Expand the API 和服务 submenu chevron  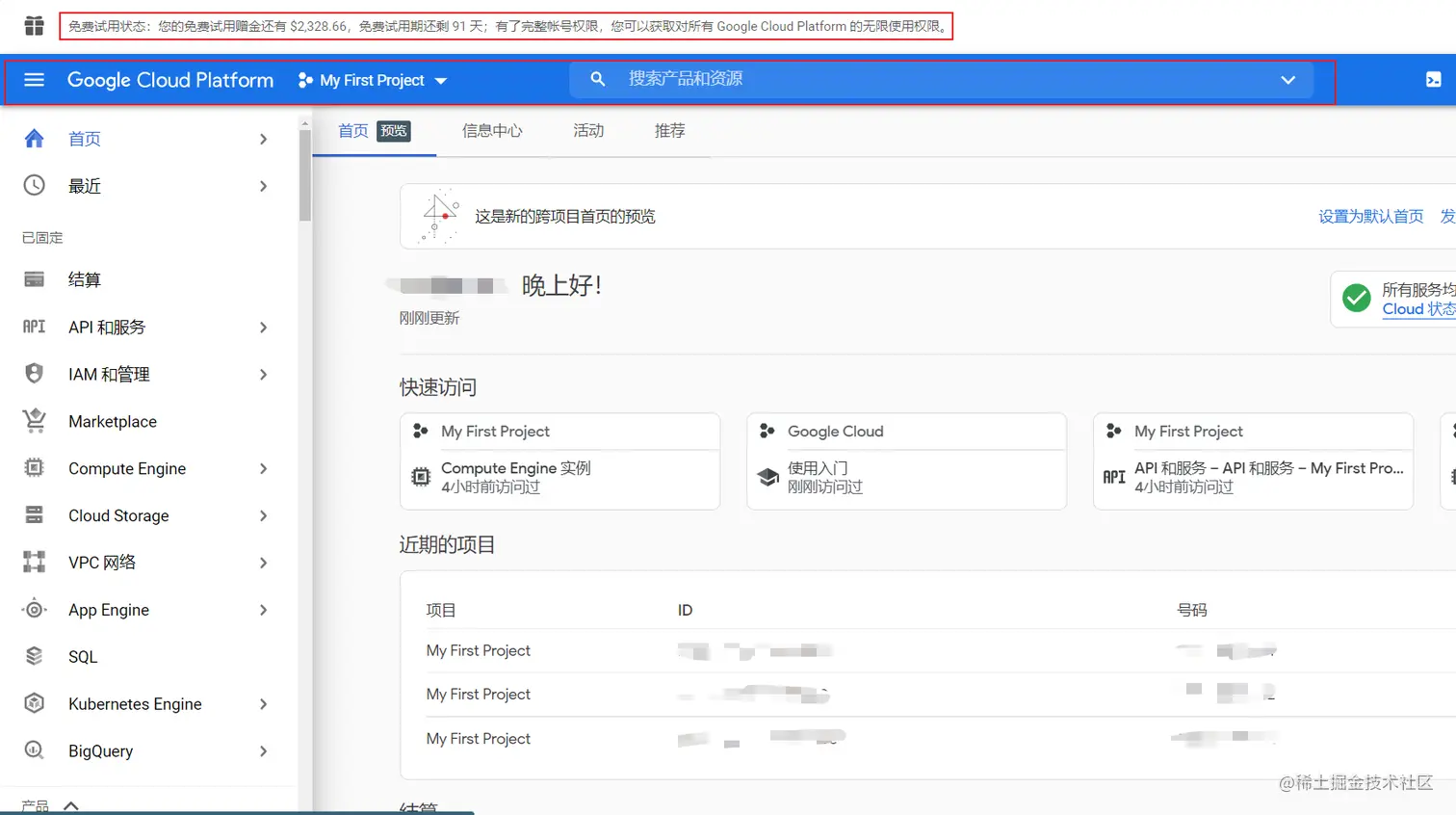tap(263, 328)
